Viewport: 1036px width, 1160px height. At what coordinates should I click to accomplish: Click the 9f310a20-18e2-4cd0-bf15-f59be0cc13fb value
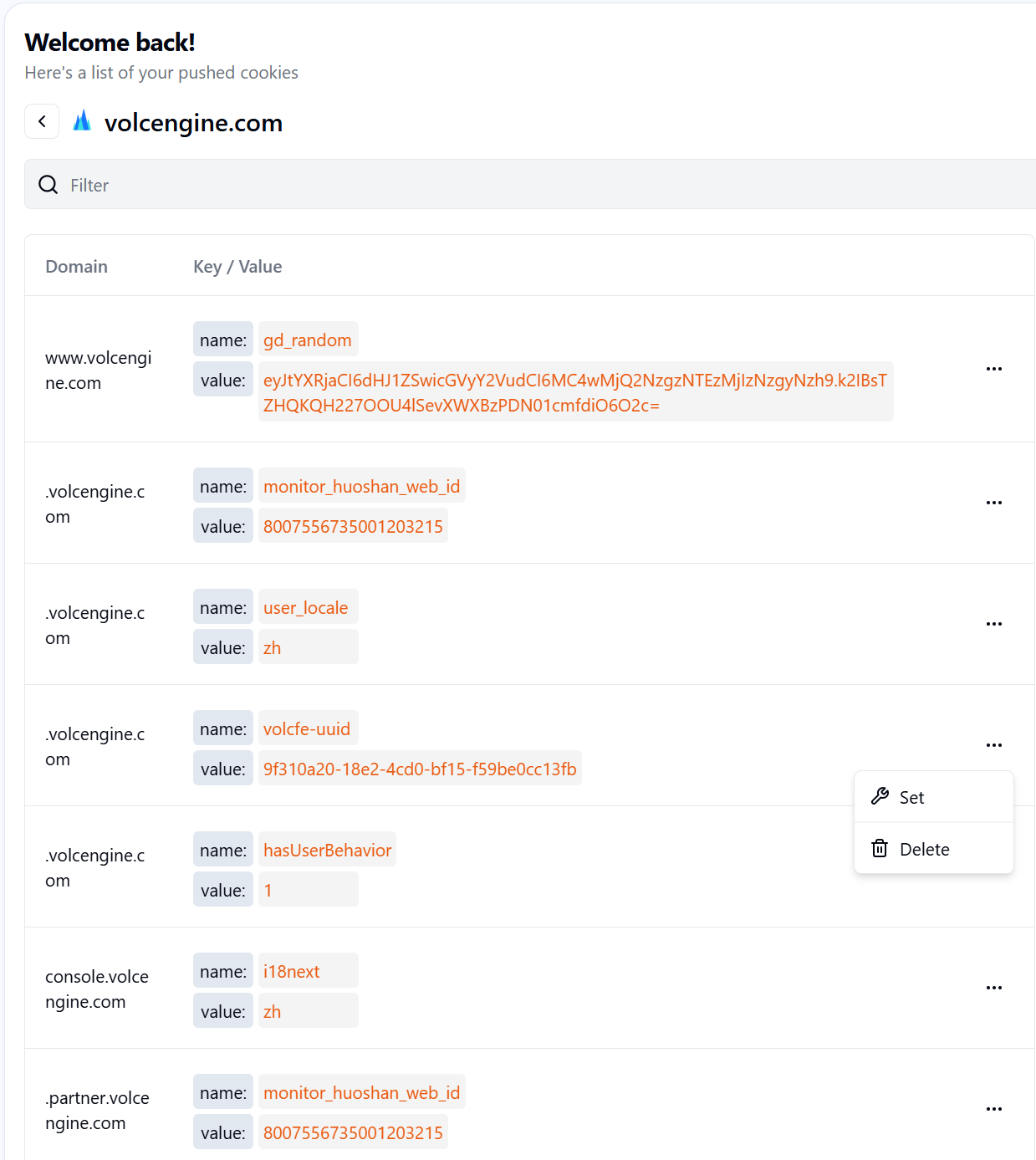point(420,769)
